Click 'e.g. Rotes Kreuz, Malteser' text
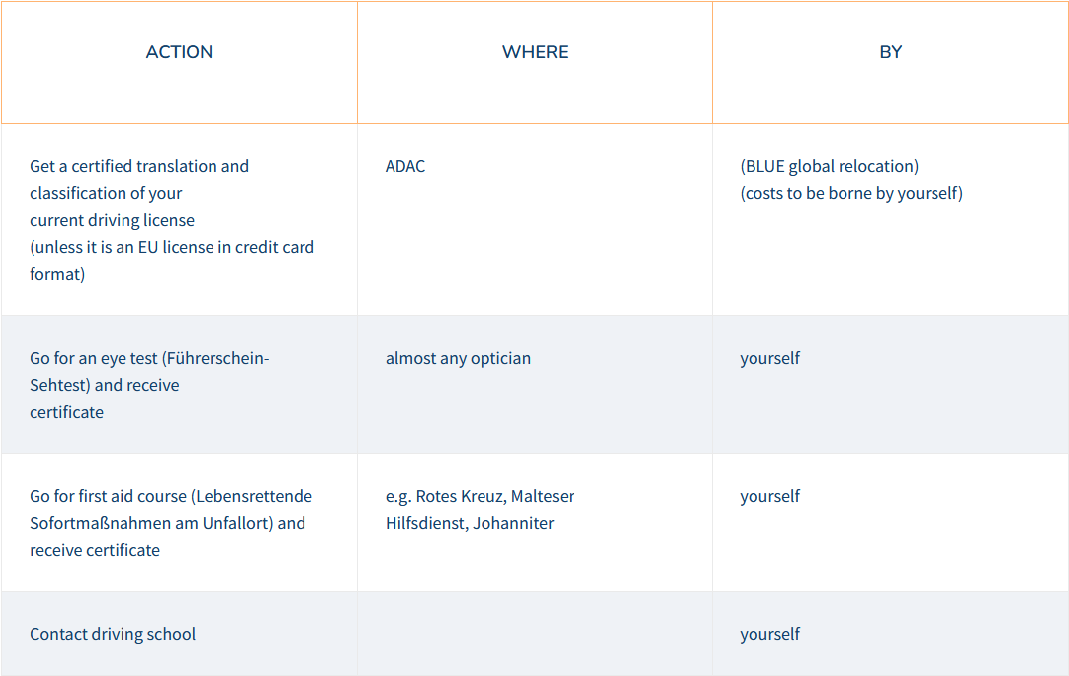1069x676 pixels. point(480,496)
